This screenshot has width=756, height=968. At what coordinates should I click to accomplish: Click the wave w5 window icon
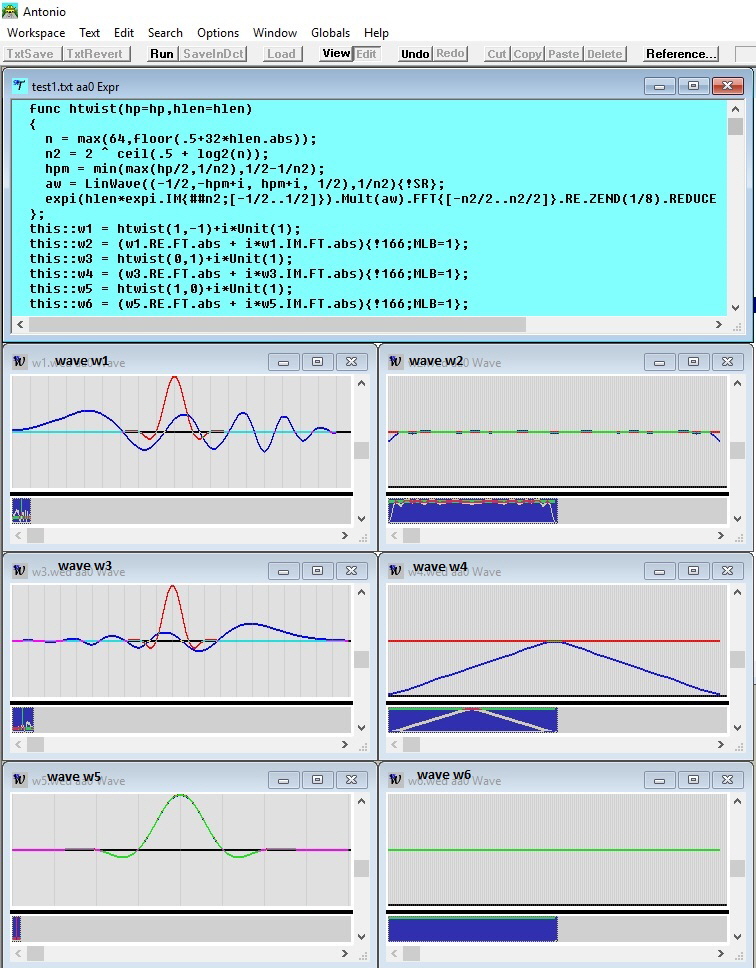19,780
